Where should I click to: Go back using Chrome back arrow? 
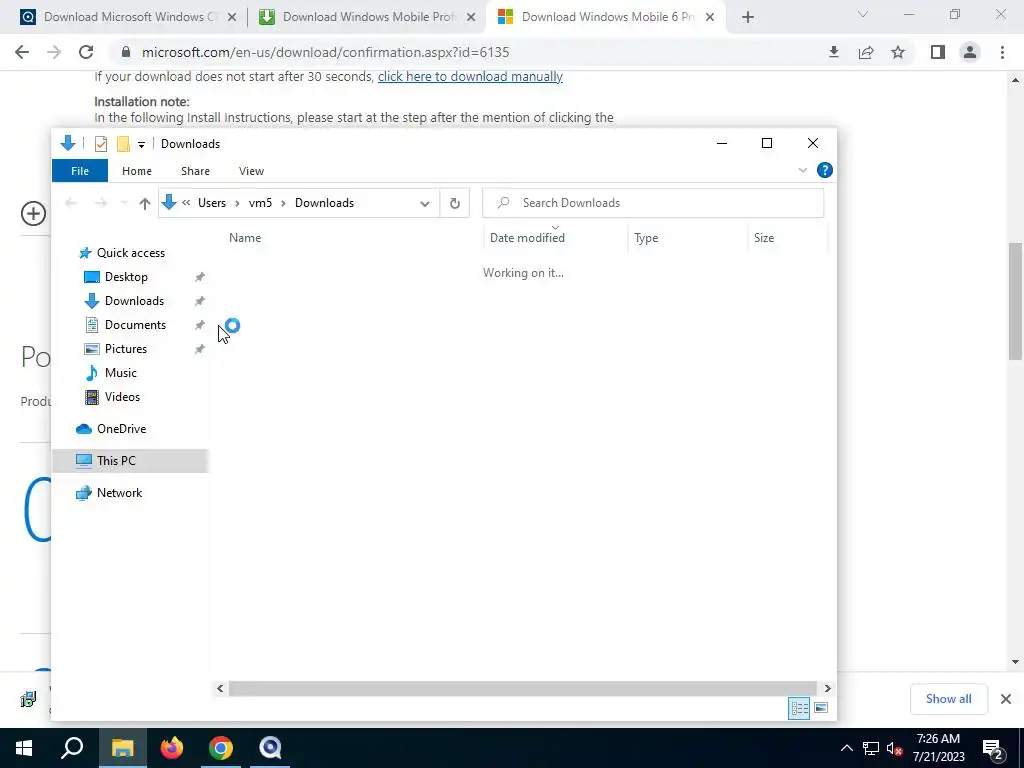pos(22,52)
